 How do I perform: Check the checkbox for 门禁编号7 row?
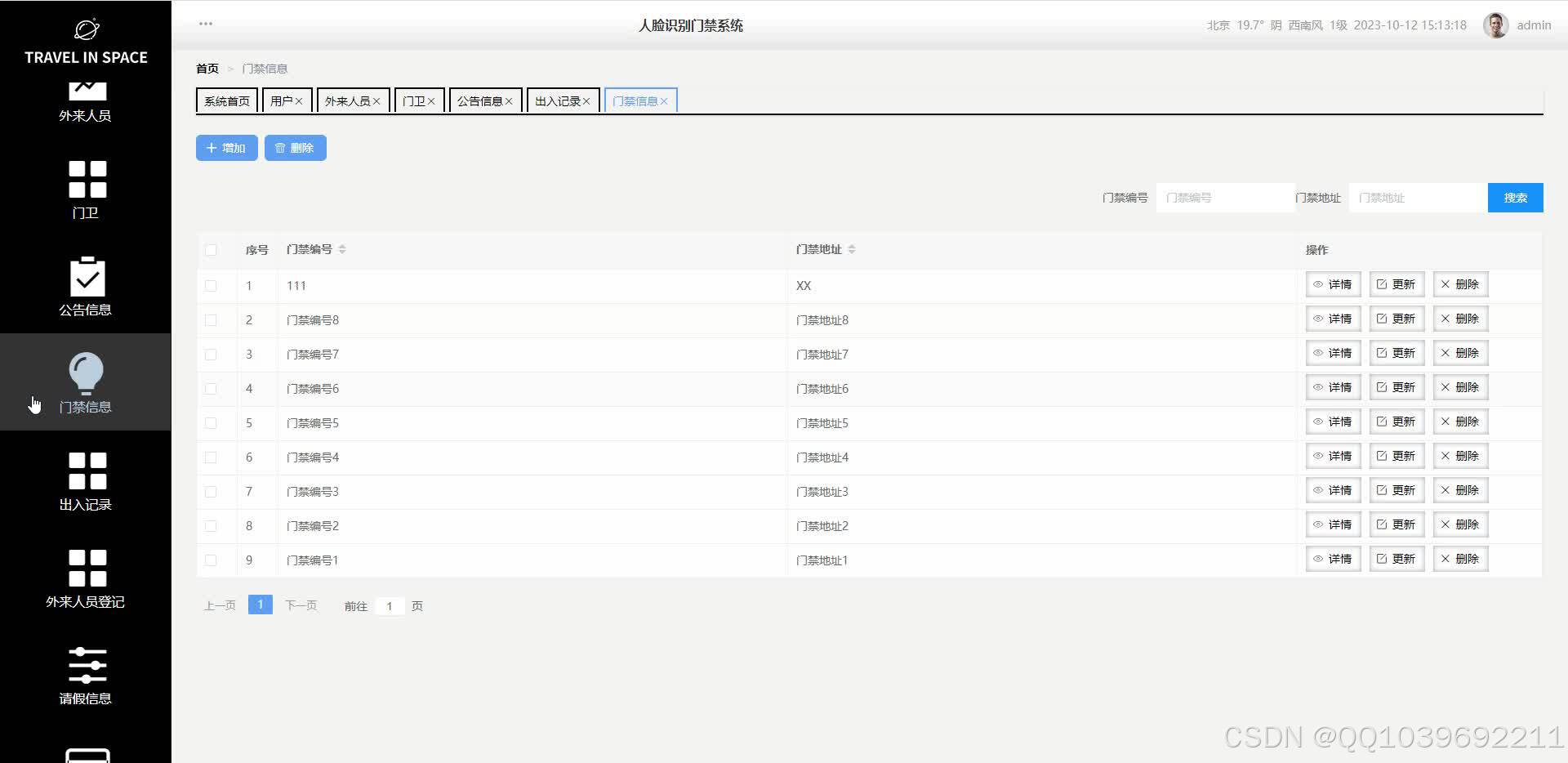point(211,355)
